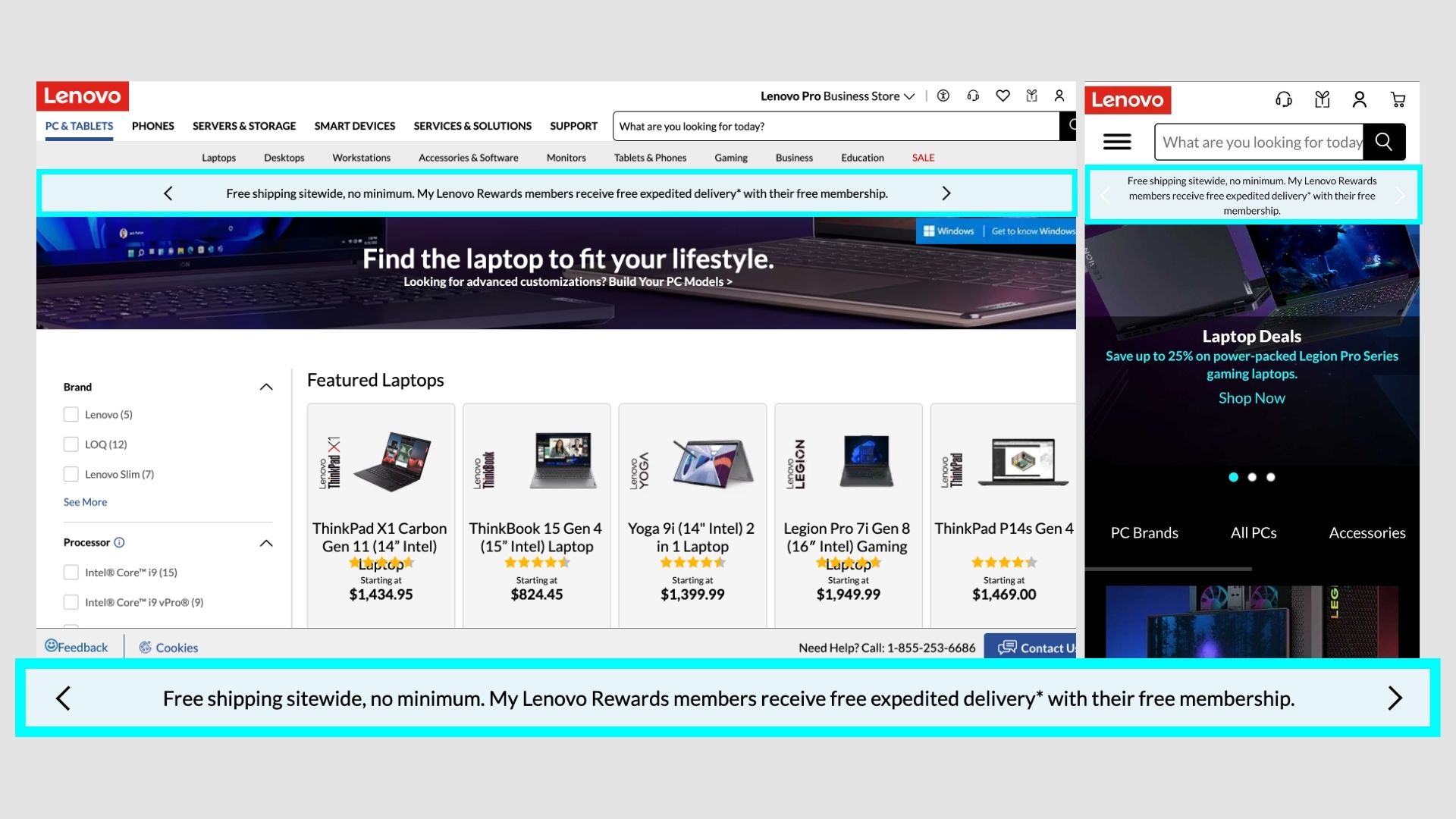Open the SALE link
Viewport: 1456px width, 819px height.
click(923, 158)
